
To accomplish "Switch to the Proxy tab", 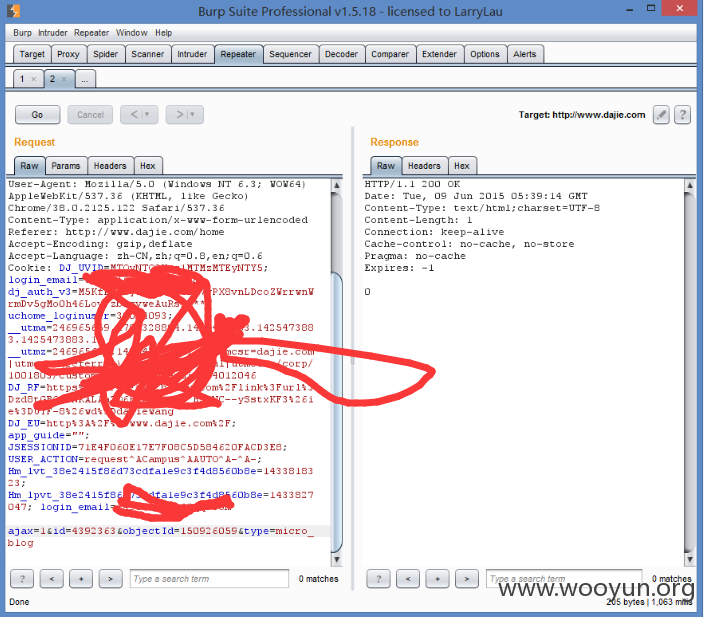I will pos(68,54).
